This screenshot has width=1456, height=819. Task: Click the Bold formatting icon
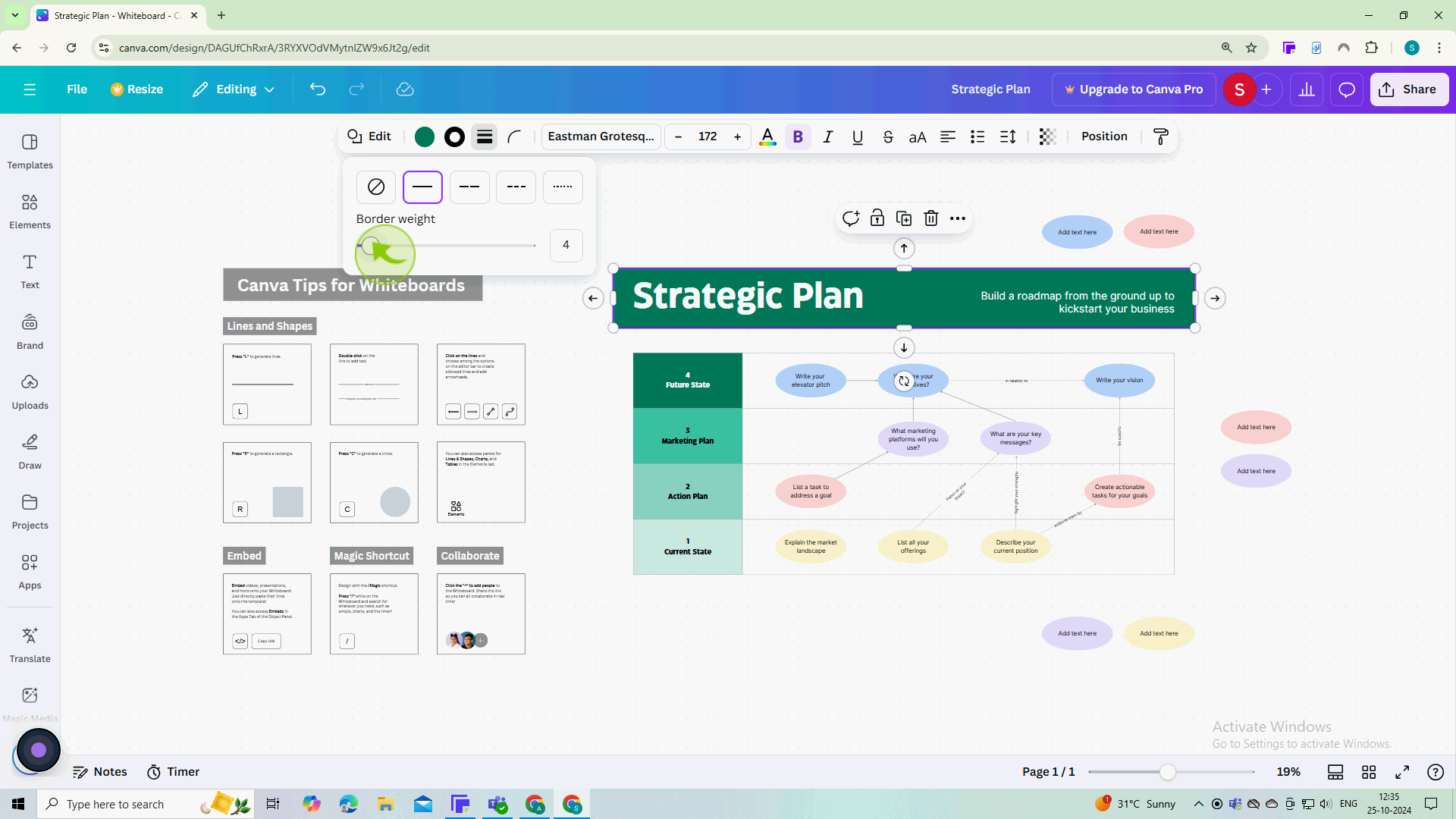(x=798, y=136)
